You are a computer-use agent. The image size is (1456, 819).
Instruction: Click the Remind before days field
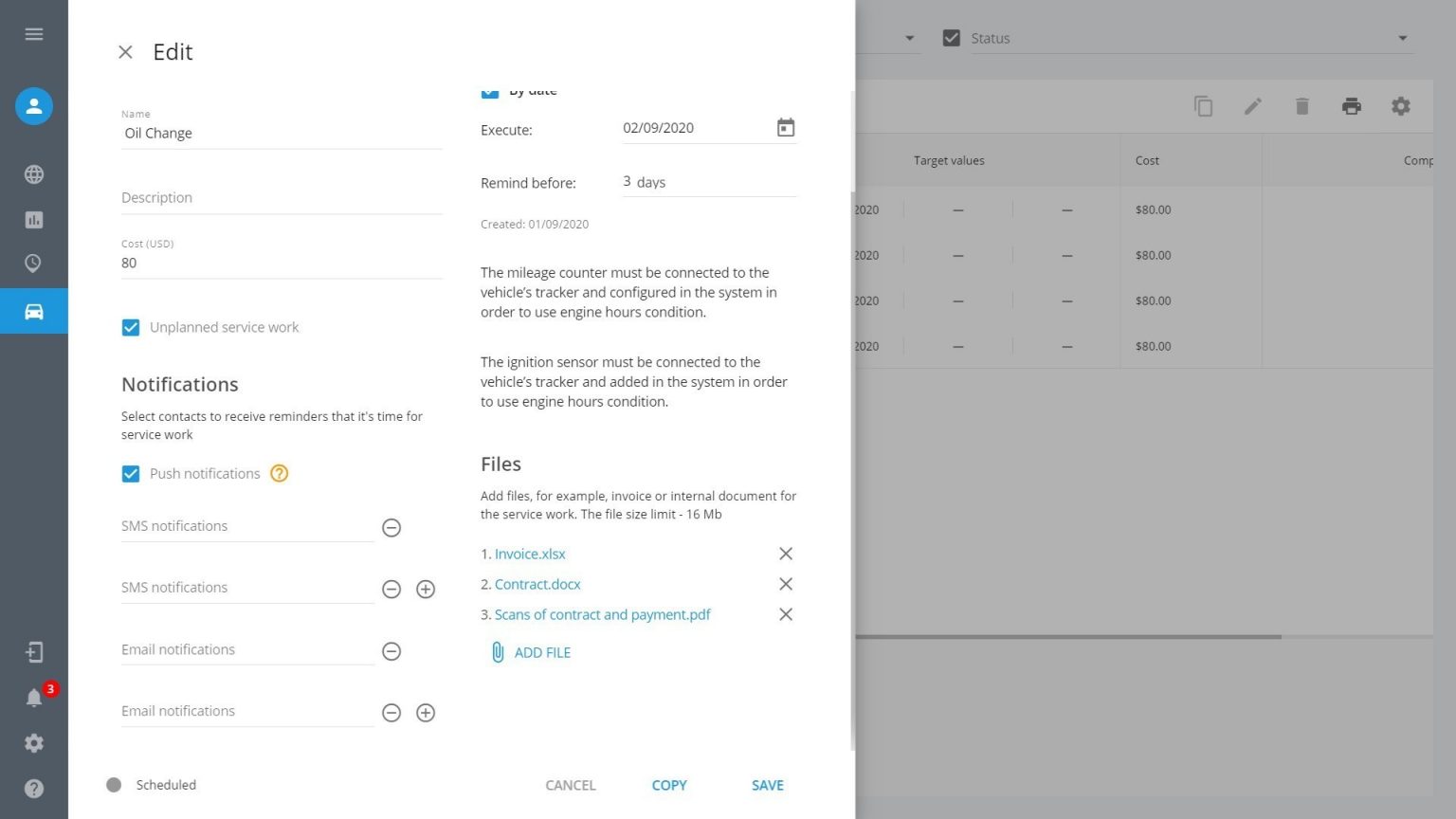point(710,182)
